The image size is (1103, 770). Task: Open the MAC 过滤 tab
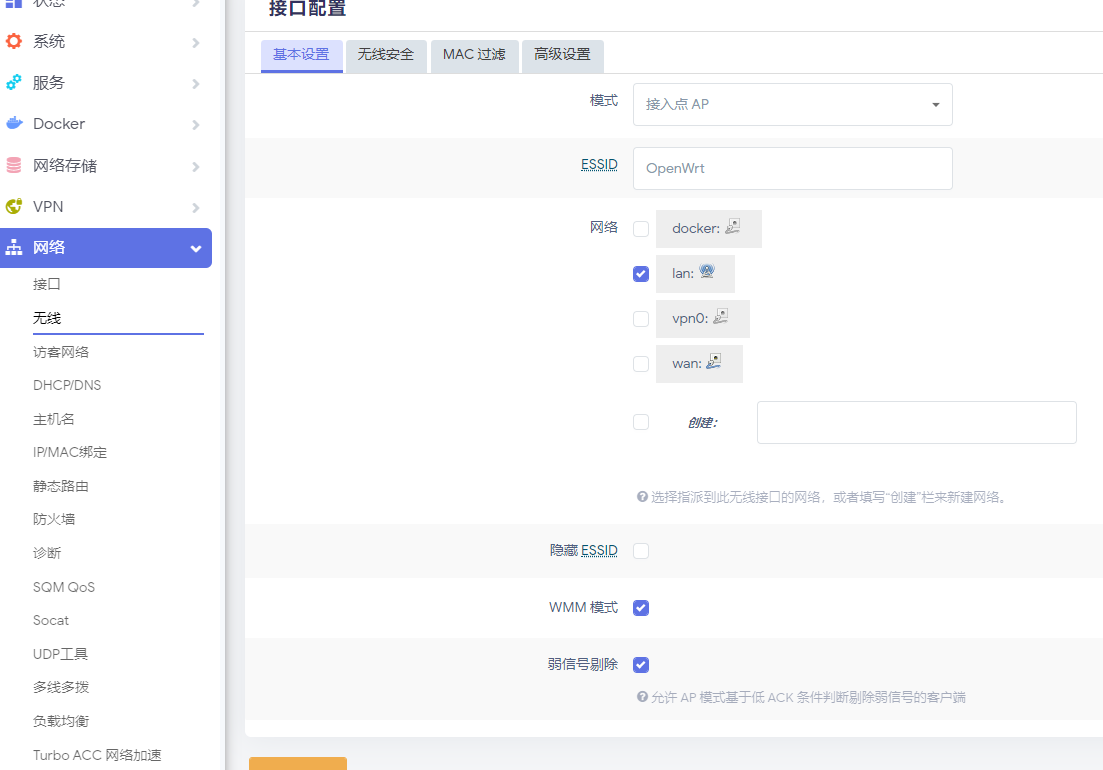point(474,55)
